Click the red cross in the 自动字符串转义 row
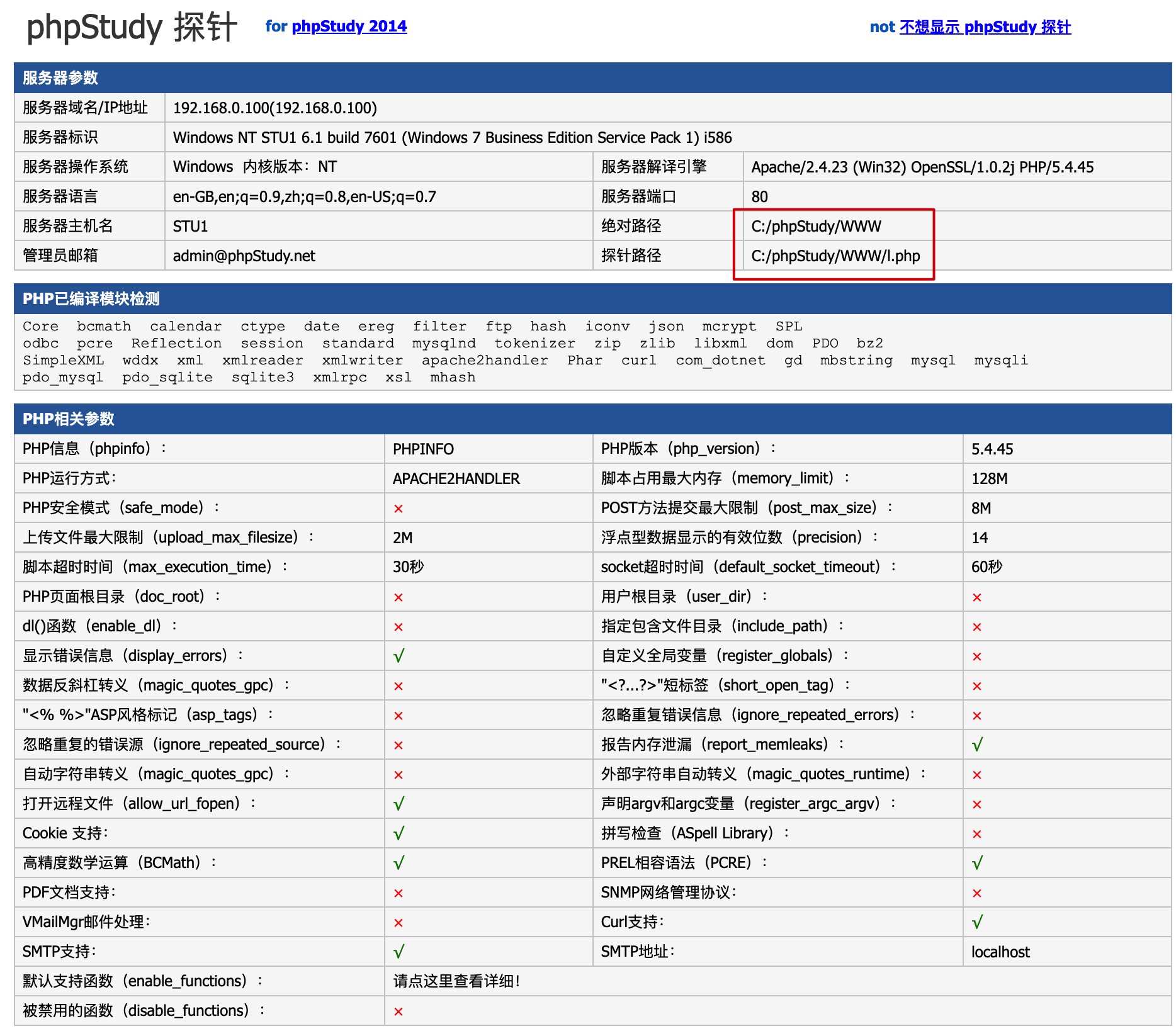This screenshot has height=1031, width=1176. pyautogui.click(x=399, y=775)
